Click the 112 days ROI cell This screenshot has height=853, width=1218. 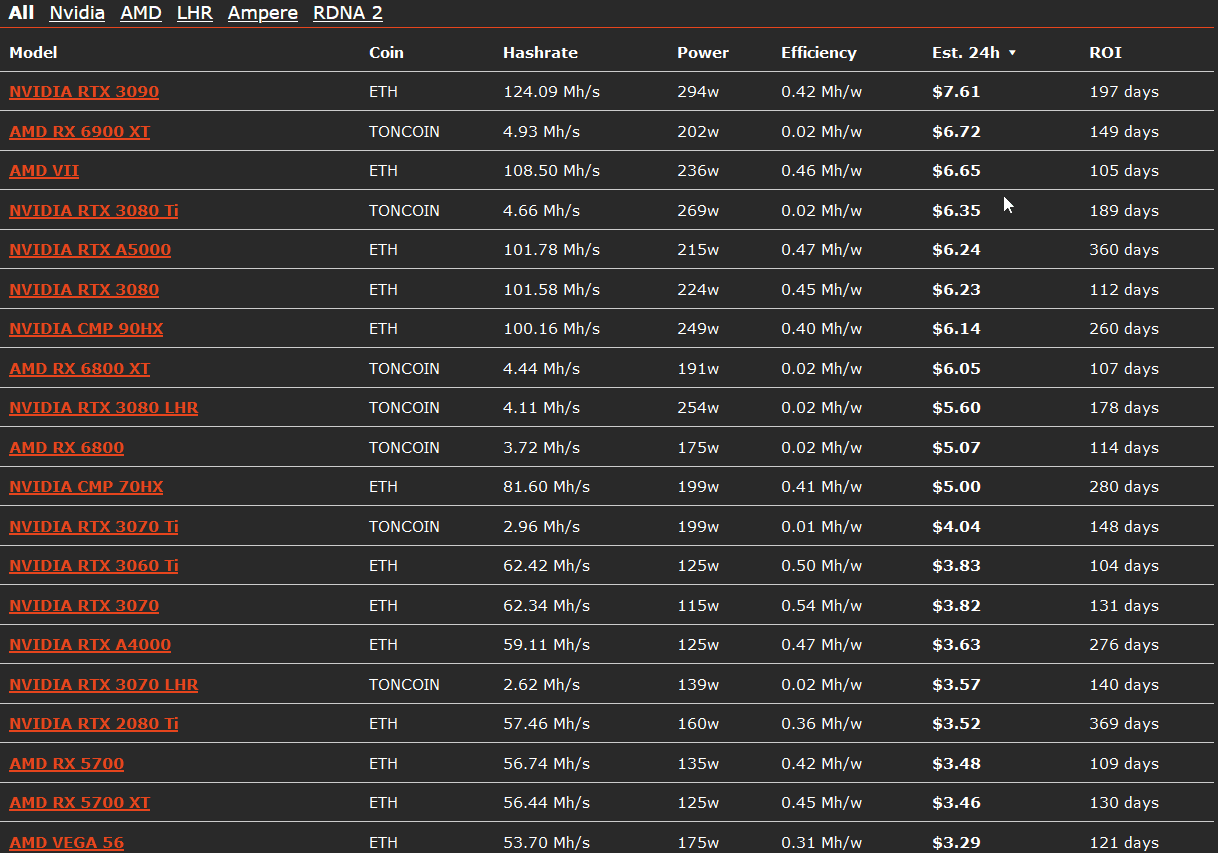click(1124, 289)
